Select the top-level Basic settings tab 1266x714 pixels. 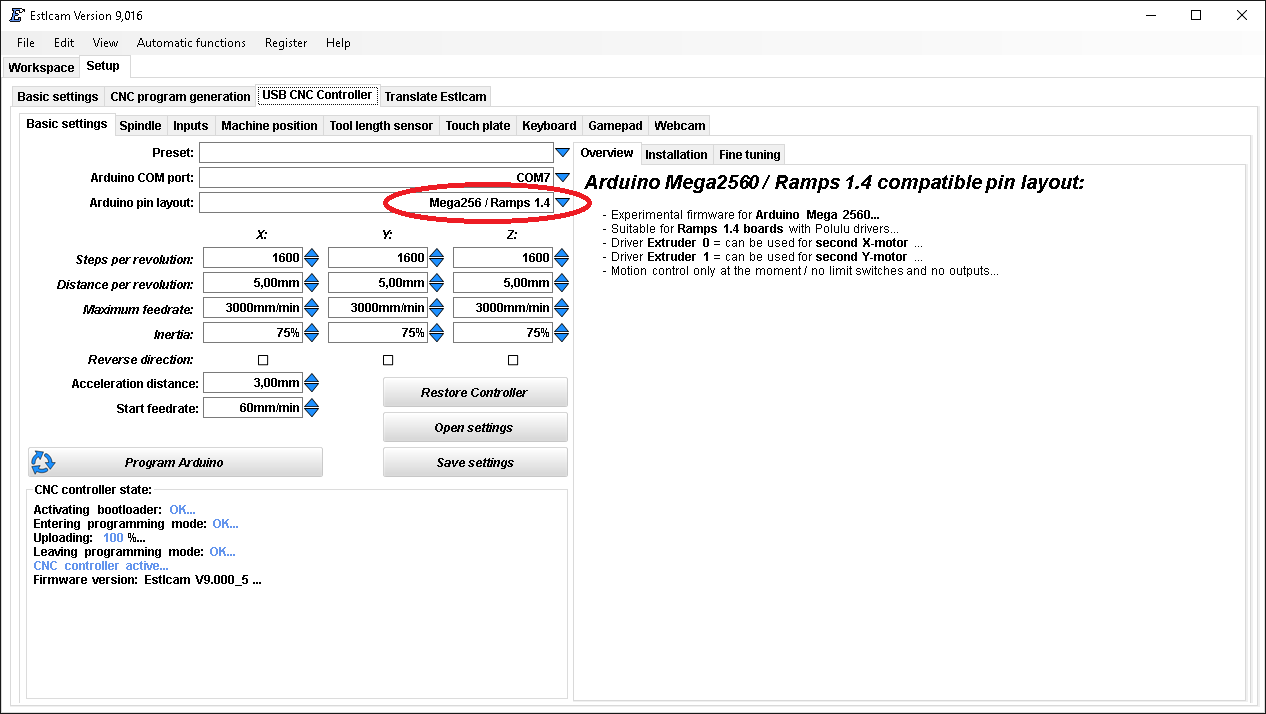pos(58,97)
